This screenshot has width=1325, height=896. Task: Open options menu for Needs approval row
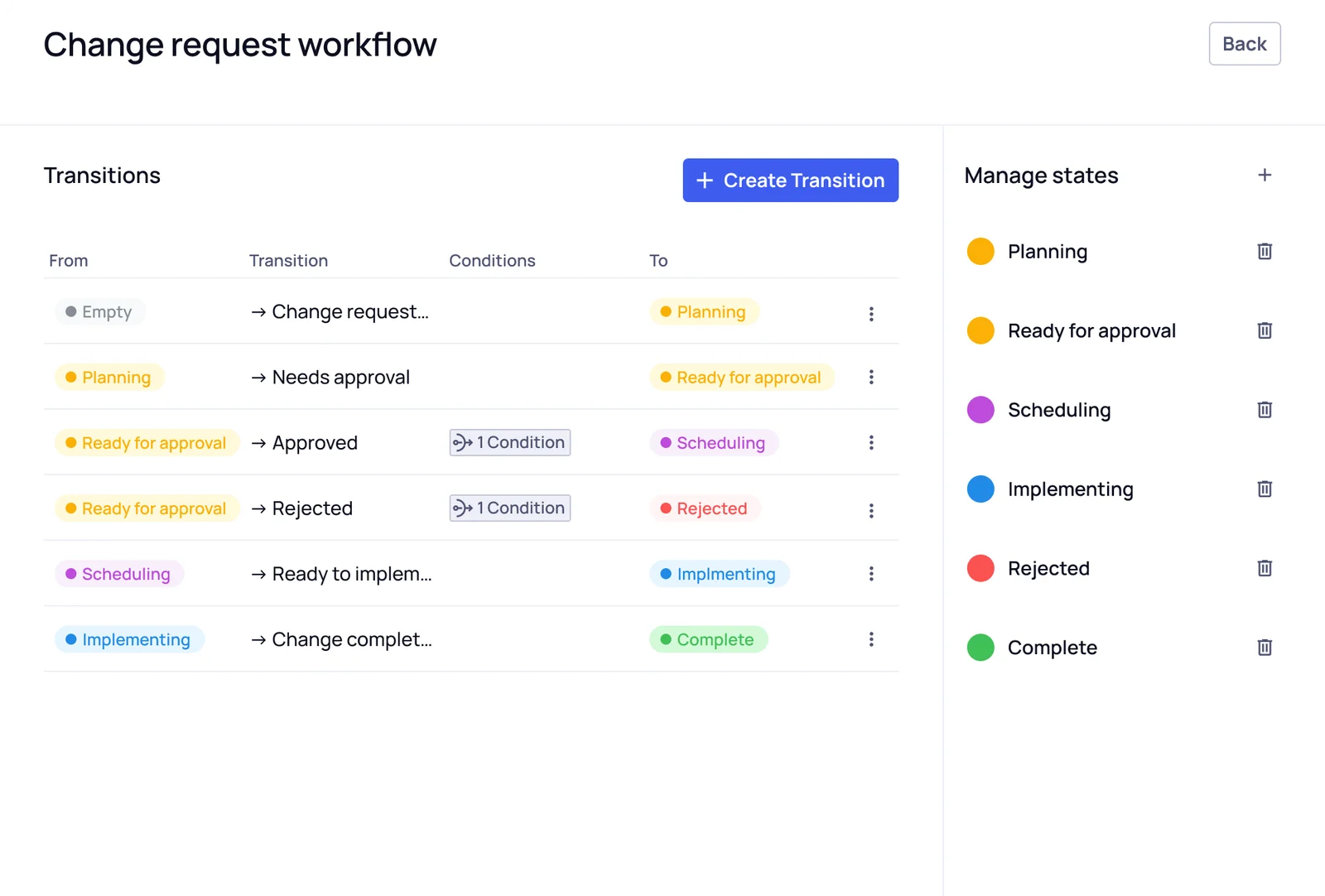[x=871, y=377]
